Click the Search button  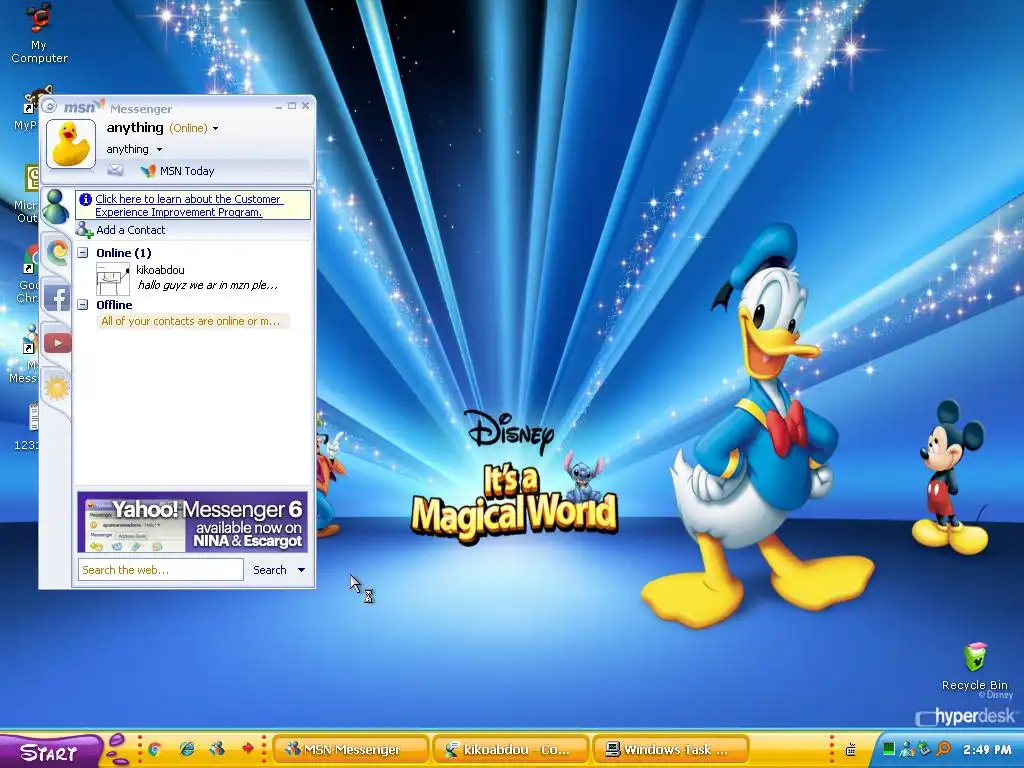[x=270, y=570]
